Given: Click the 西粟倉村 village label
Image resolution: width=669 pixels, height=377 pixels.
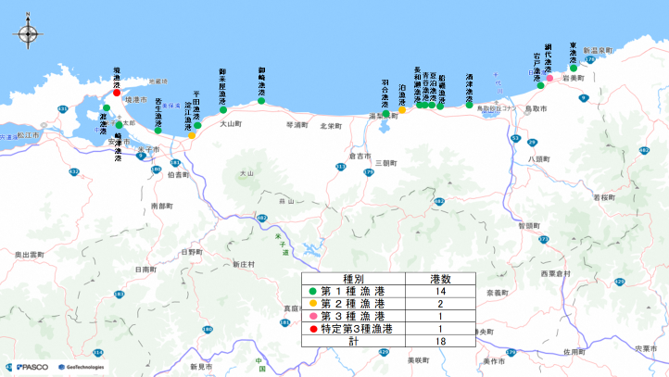Looking at the screenshot, I should [x=556, y=273].
